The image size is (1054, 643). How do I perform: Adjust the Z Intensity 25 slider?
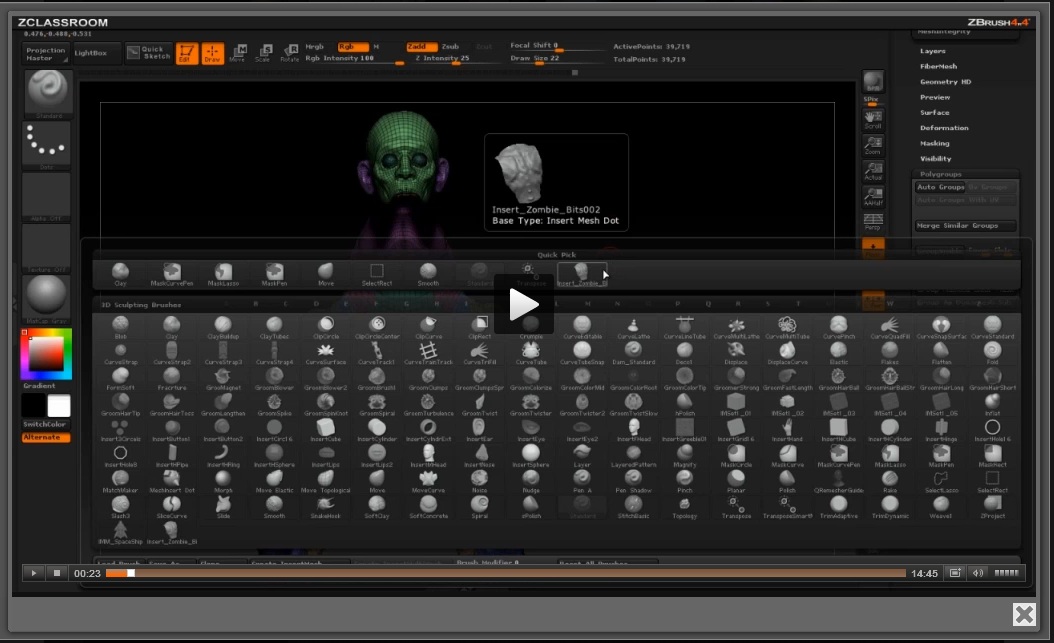coord(444,59)
